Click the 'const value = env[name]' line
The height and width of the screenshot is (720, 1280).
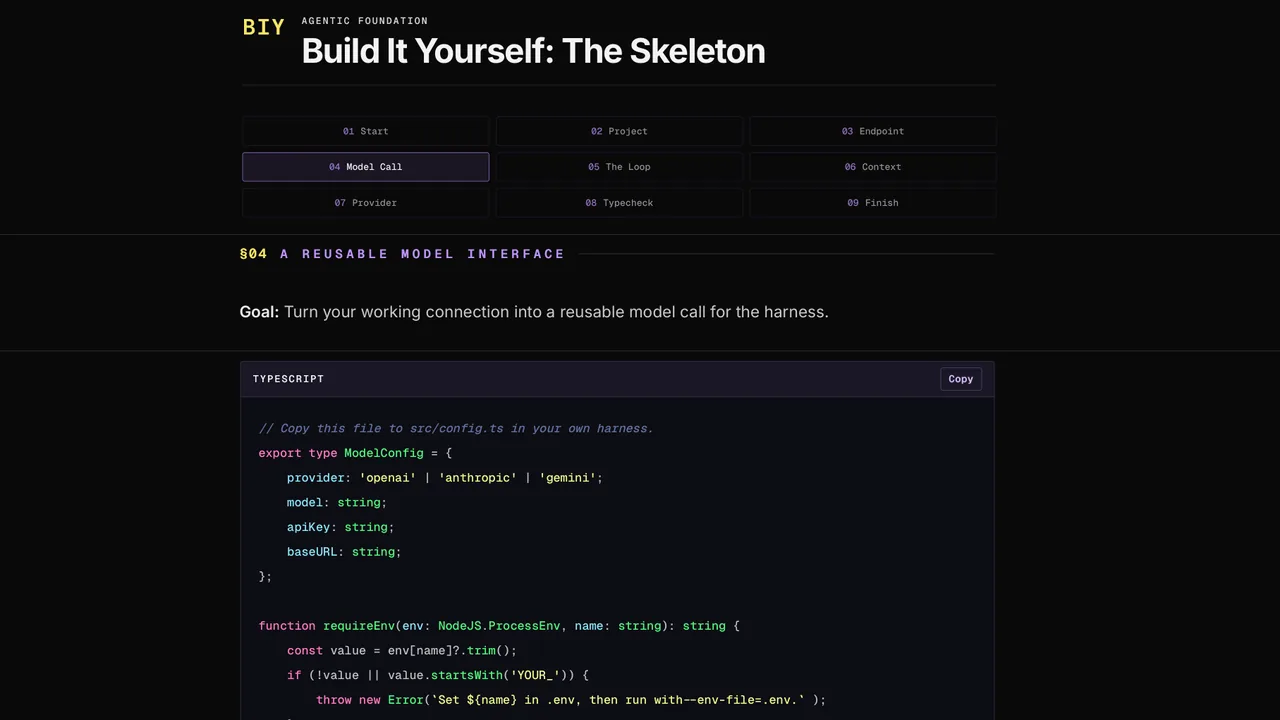402,650
